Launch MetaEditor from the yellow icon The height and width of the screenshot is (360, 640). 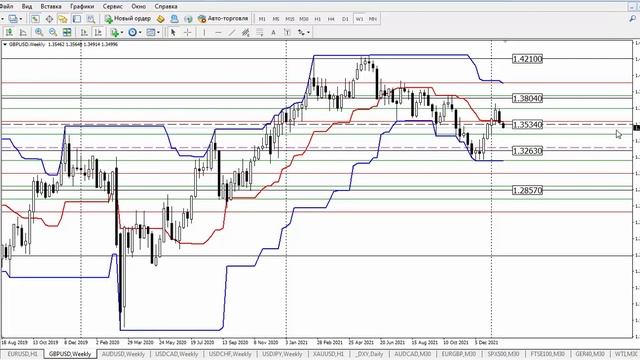tap(160, 19)
